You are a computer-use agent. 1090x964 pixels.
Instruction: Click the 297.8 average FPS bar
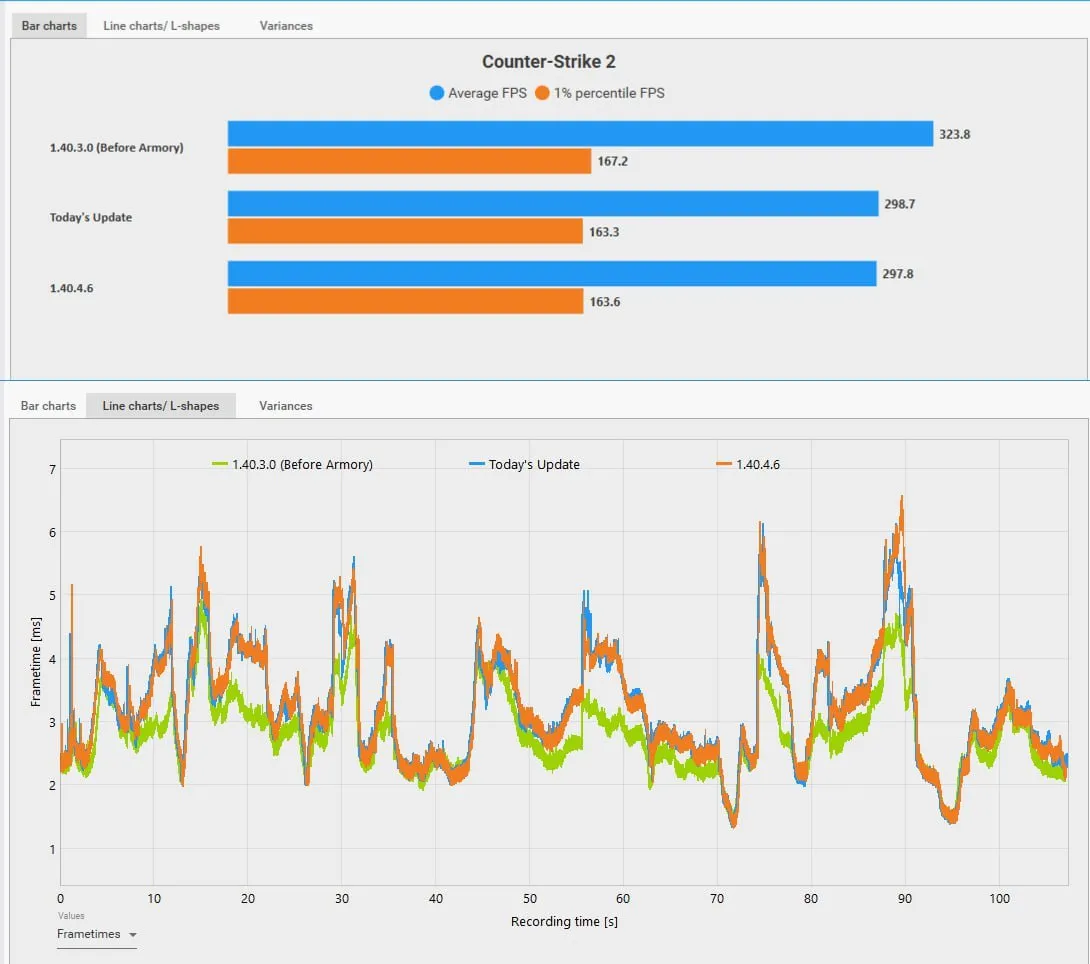click(552, 274)
